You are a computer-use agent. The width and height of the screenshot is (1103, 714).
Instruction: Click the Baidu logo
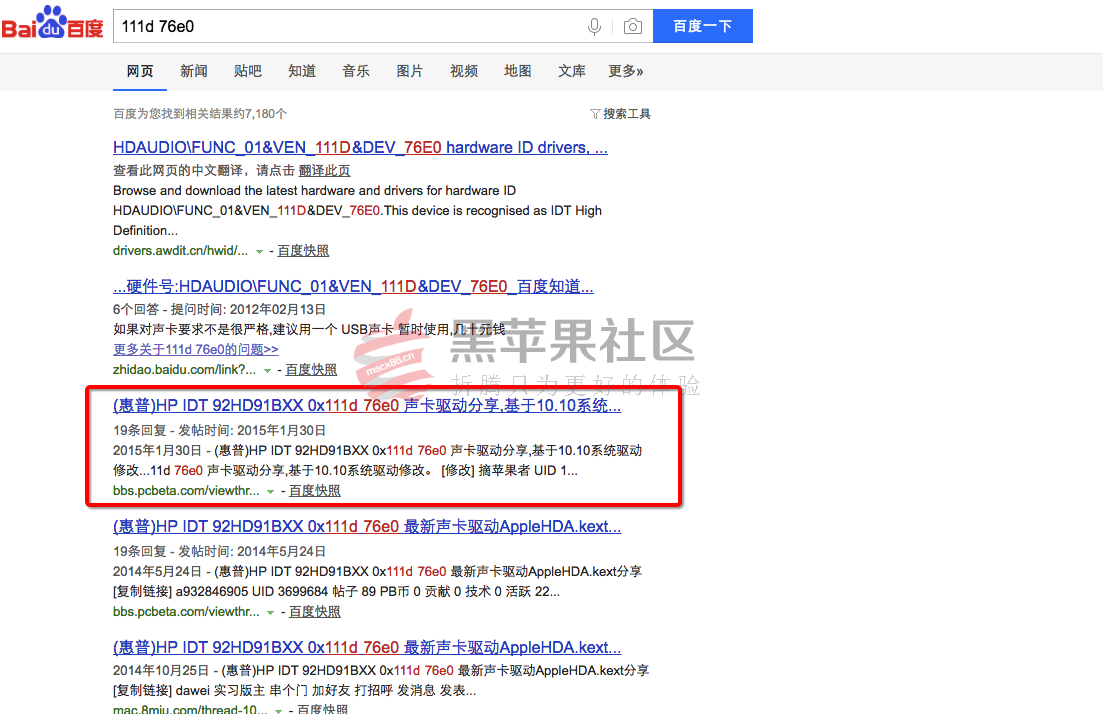[52, 23]
